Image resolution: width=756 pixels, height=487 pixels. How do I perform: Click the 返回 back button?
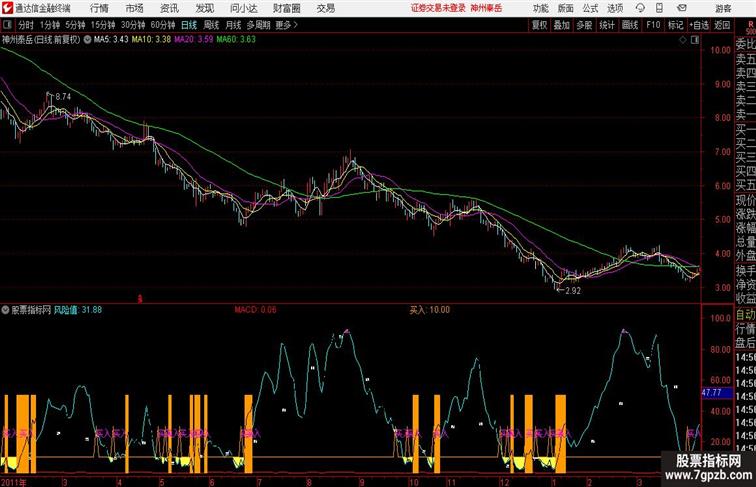click(x=722, y=25)
